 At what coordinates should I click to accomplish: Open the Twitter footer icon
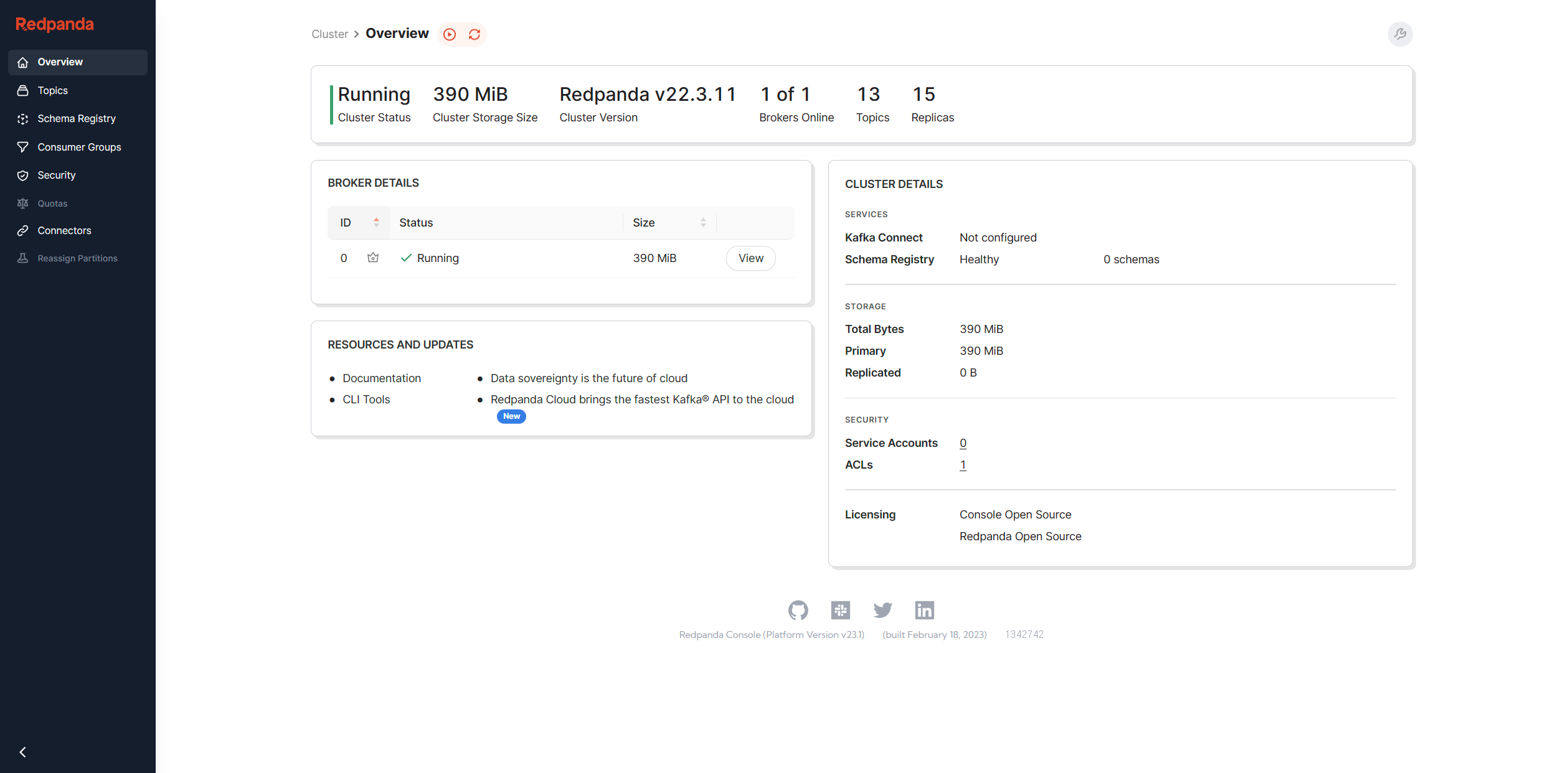[x=882, y=610]
